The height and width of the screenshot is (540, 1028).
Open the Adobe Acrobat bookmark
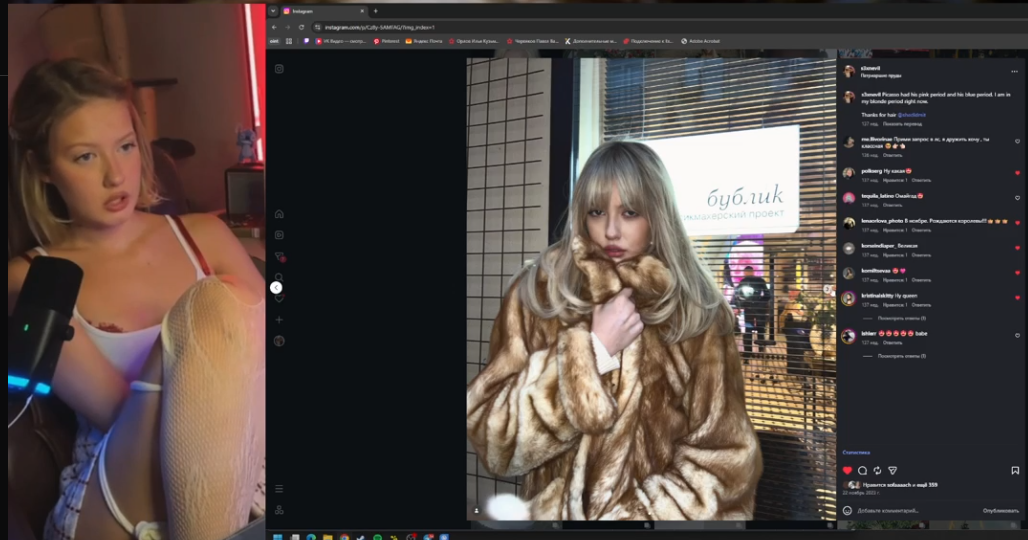point(700,41)
